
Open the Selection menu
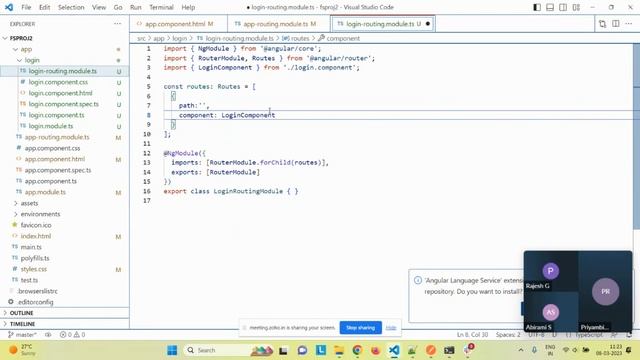click(x=71, y=7)
